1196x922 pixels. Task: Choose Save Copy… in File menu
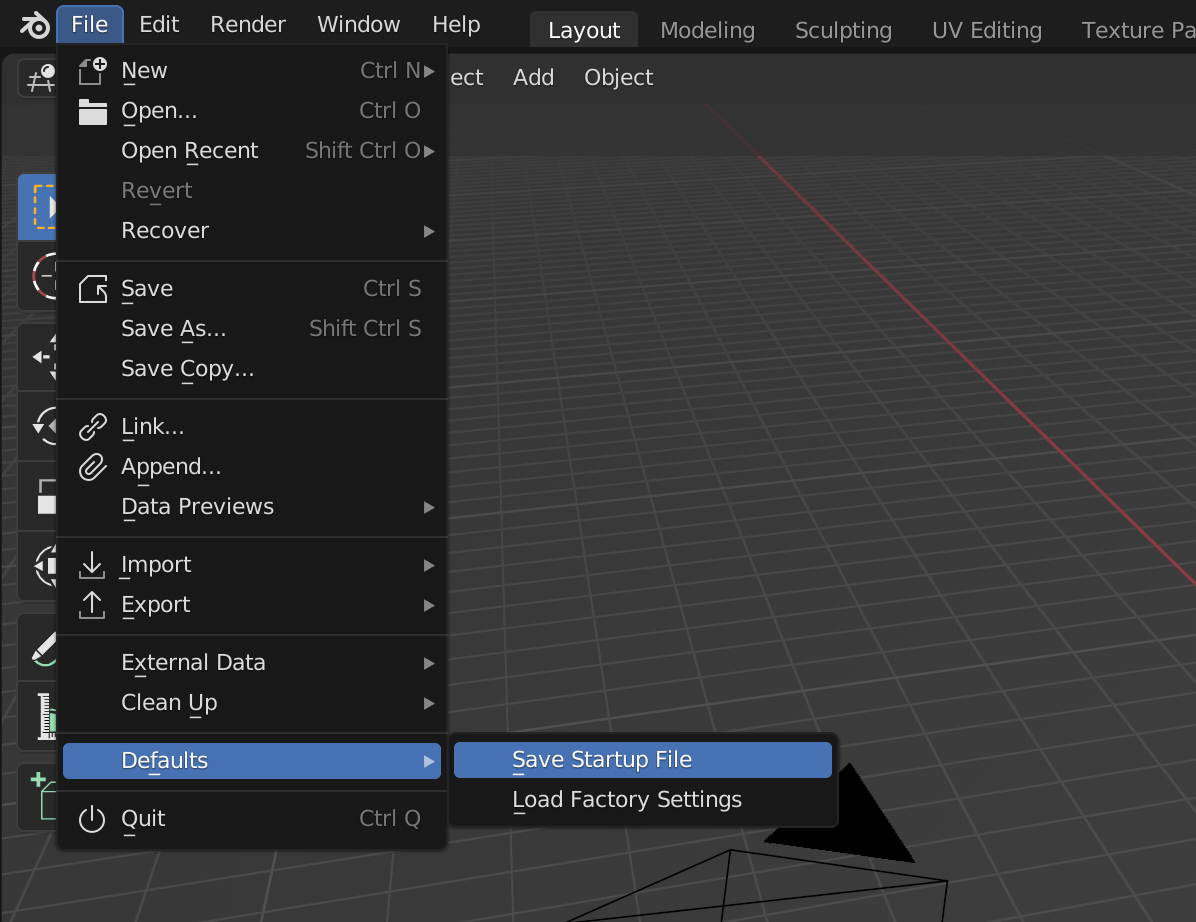pyautogui.click(x=252, y=369)
